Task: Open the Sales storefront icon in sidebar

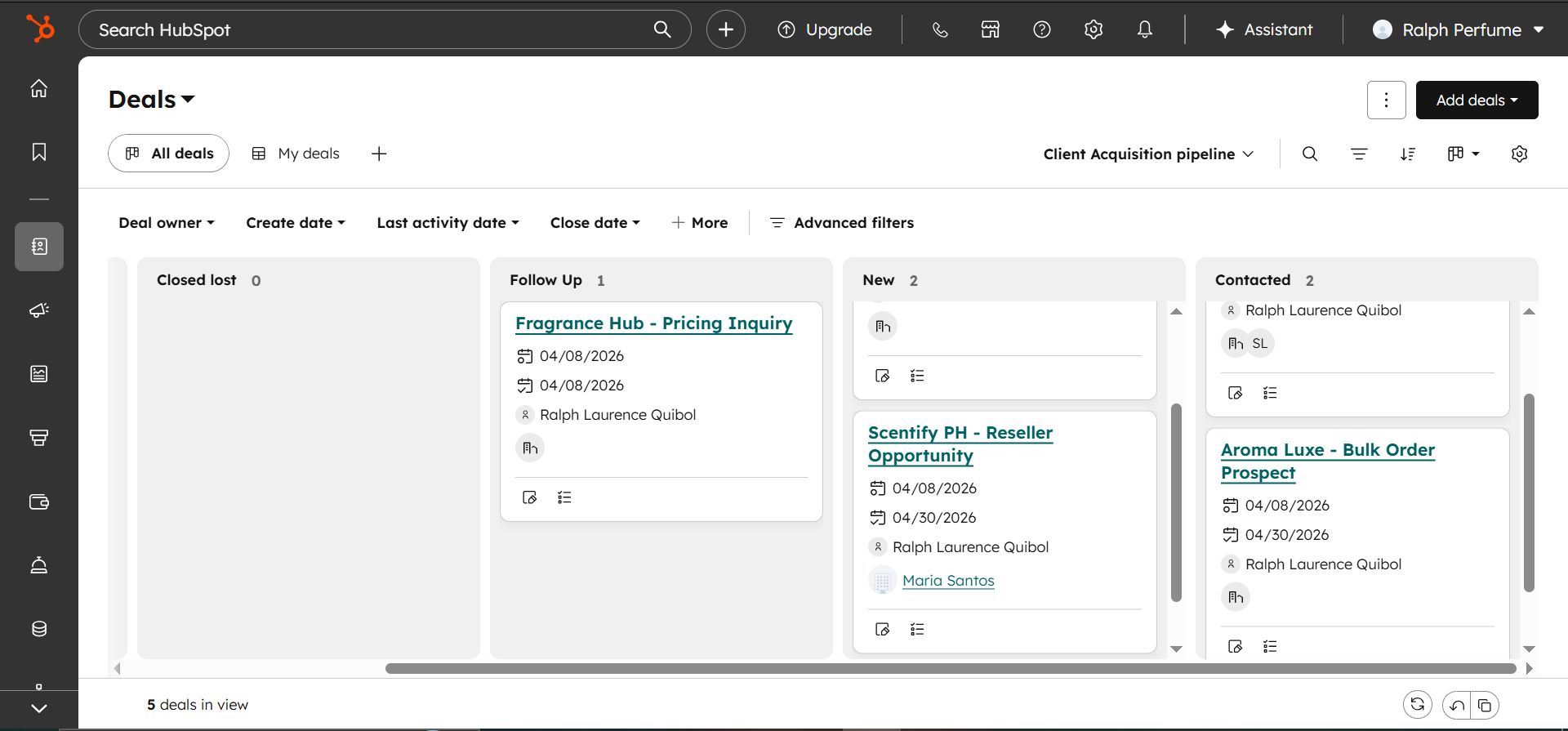Action: 39,438
